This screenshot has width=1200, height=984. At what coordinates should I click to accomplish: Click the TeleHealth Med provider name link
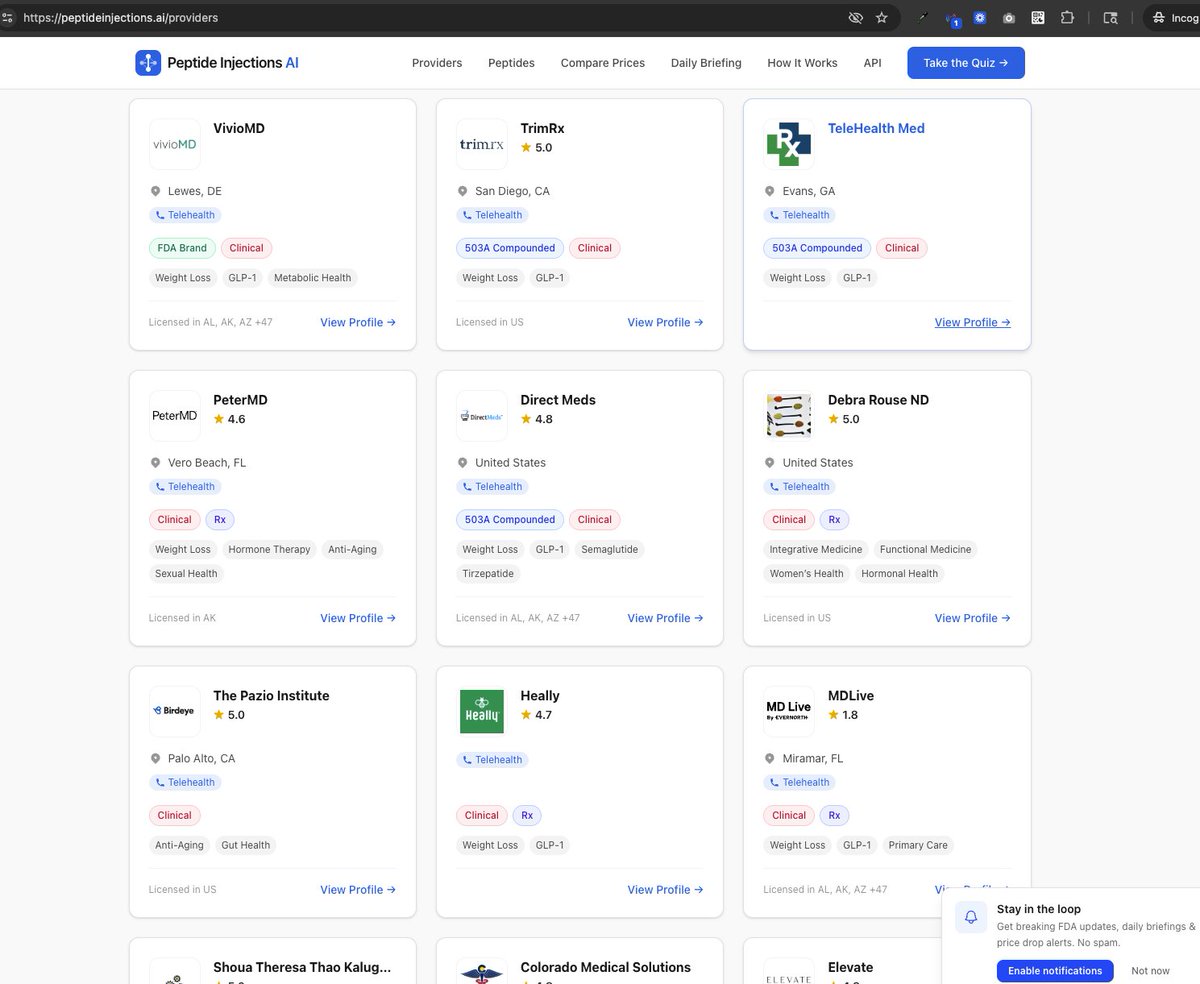click(876, 128)
